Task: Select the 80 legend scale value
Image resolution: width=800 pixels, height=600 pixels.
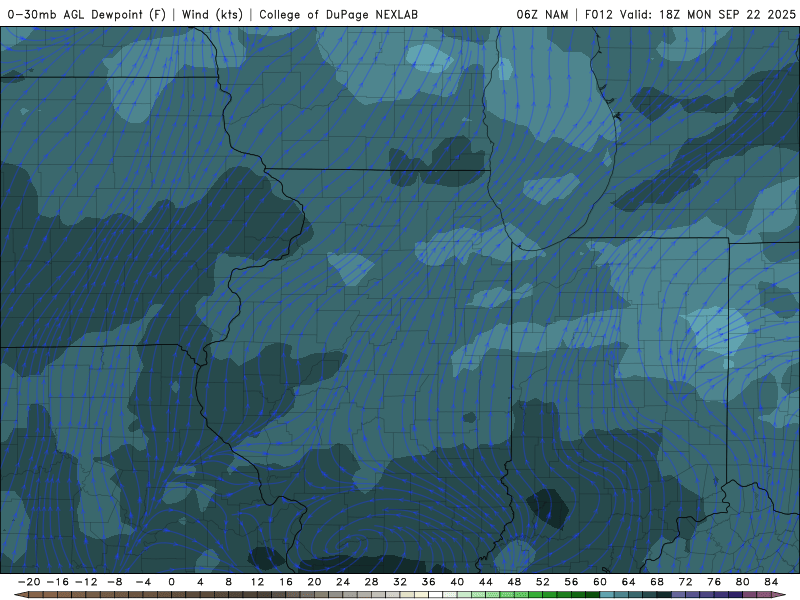Action: pyautogui.click(x=743, y=582)
